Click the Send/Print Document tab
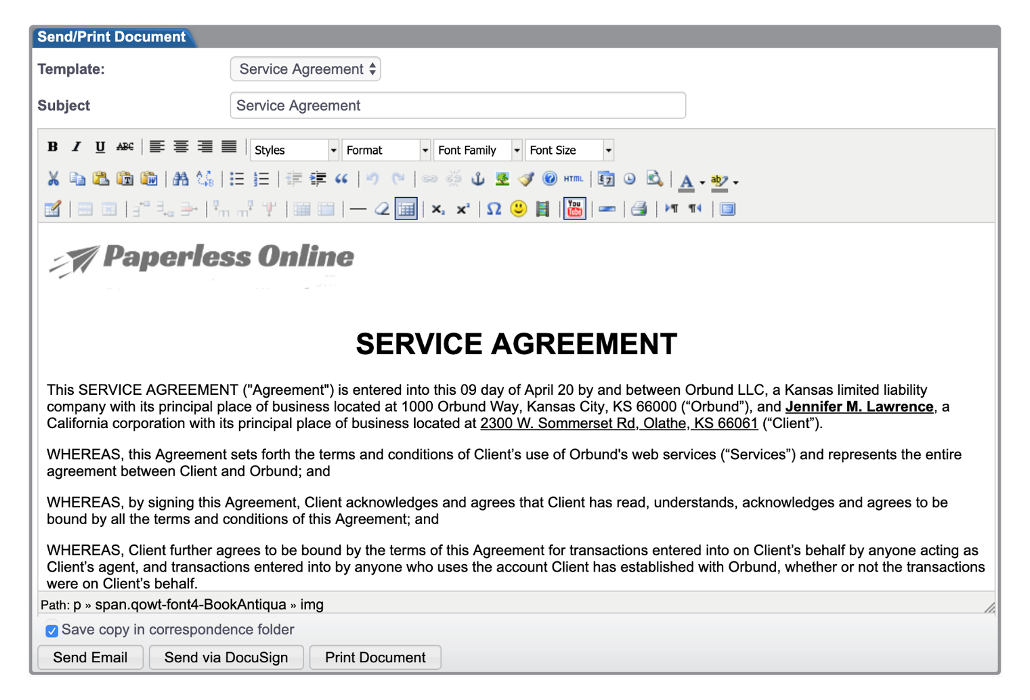 [x=112, y=37]
